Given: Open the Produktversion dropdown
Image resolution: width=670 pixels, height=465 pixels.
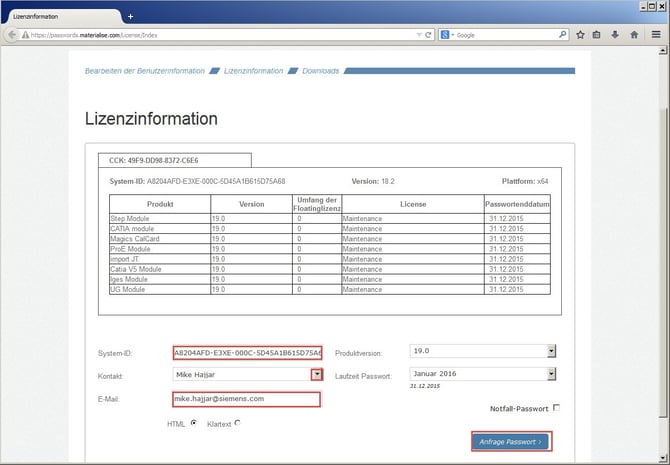Looking at the screenshot, I should [550, 351].
